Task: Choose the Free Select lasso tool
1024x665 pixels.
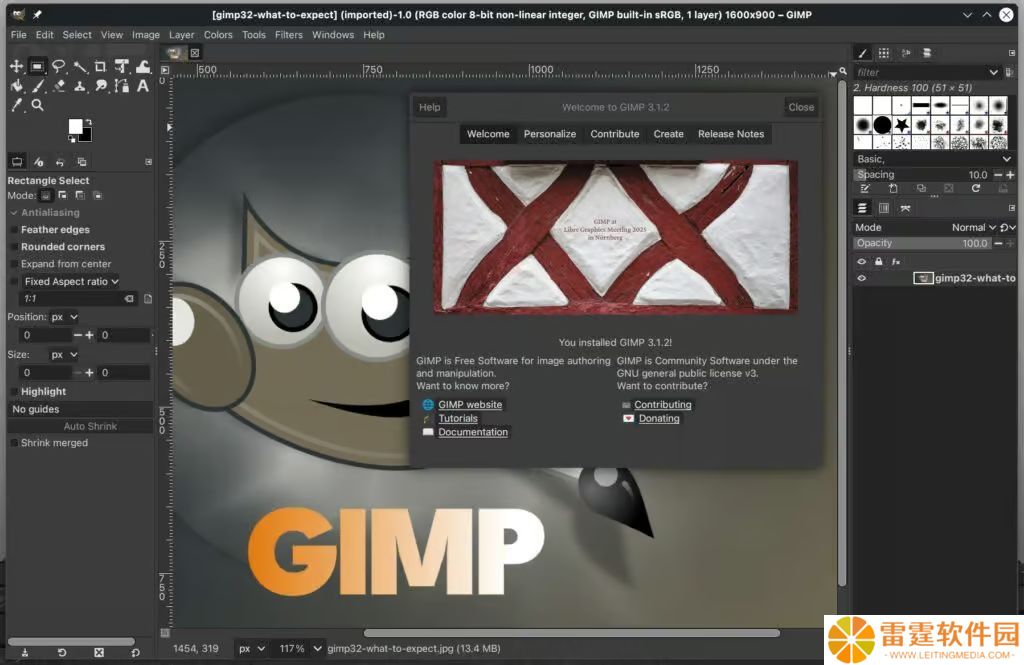Action: pos(59,66)
